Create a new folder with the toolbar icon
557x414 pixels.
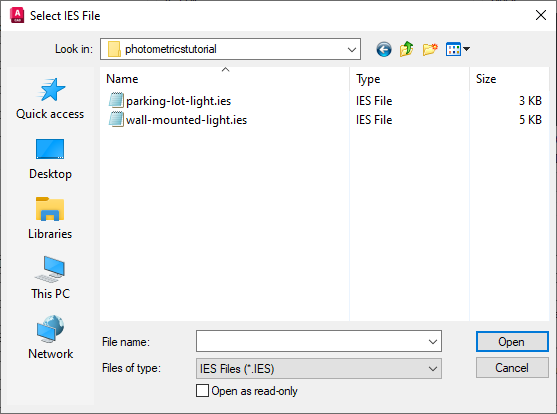click(430, 49)
